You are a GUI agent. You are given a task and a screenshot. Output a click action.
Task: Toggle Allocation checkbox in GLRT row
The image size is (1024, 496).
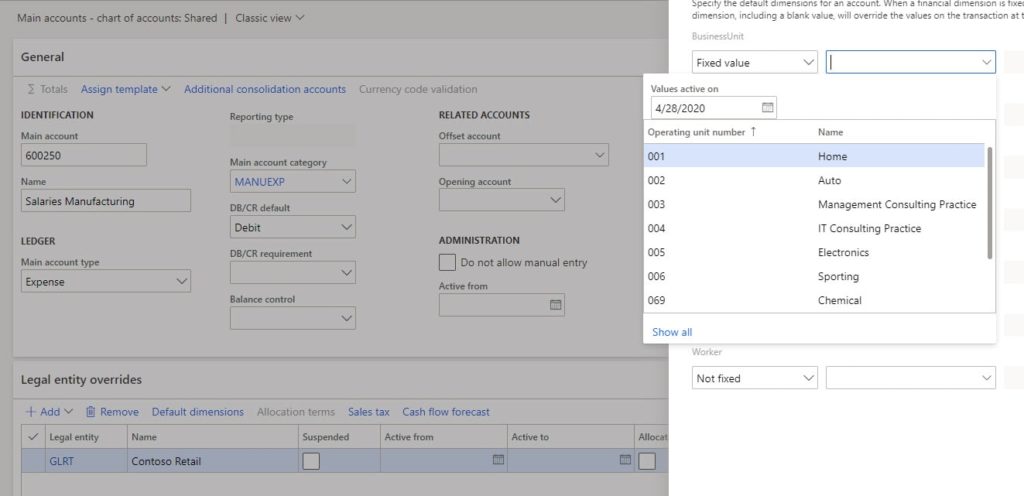[647, 461]
